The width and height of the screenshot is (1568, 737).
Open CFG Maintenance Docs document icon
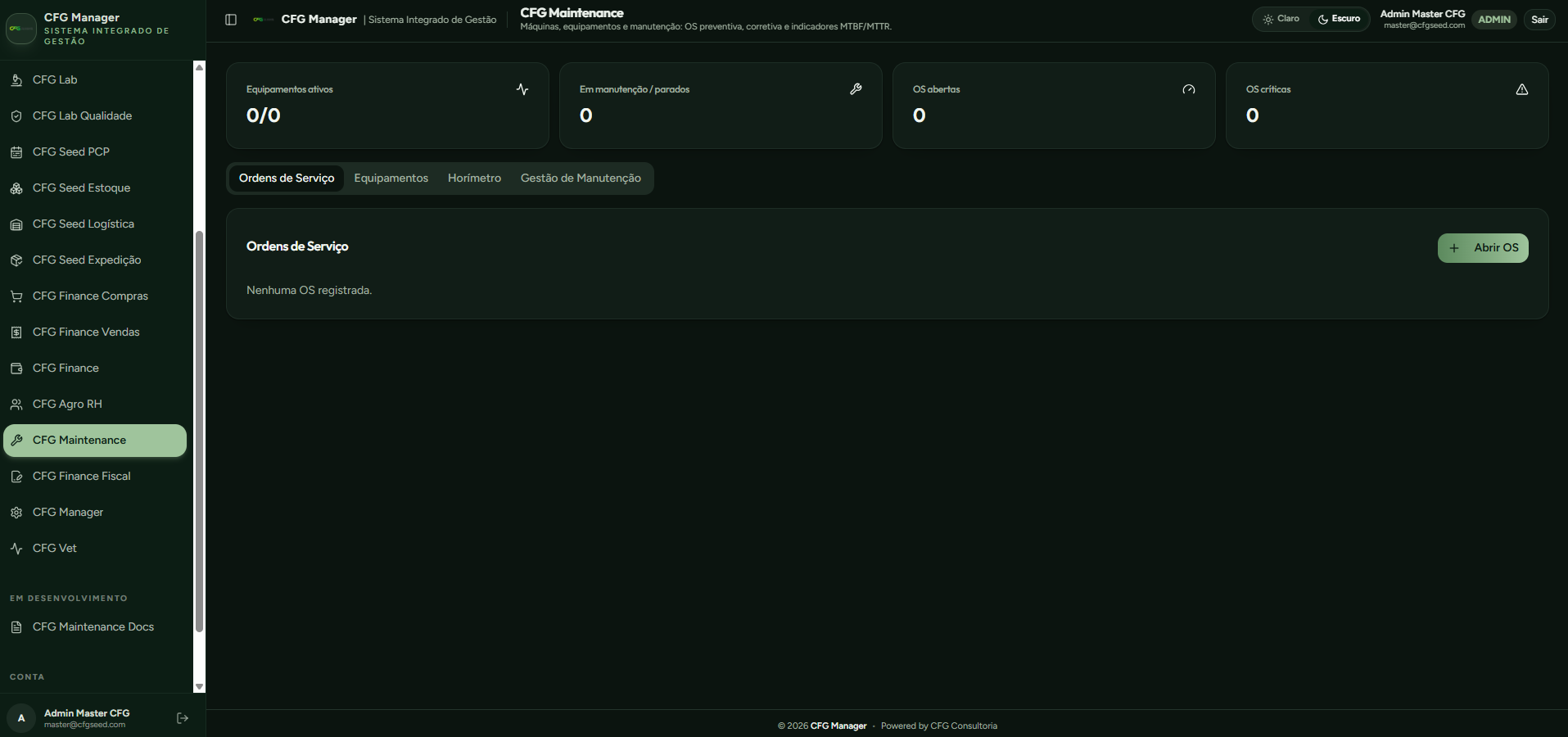coord(16,627)
